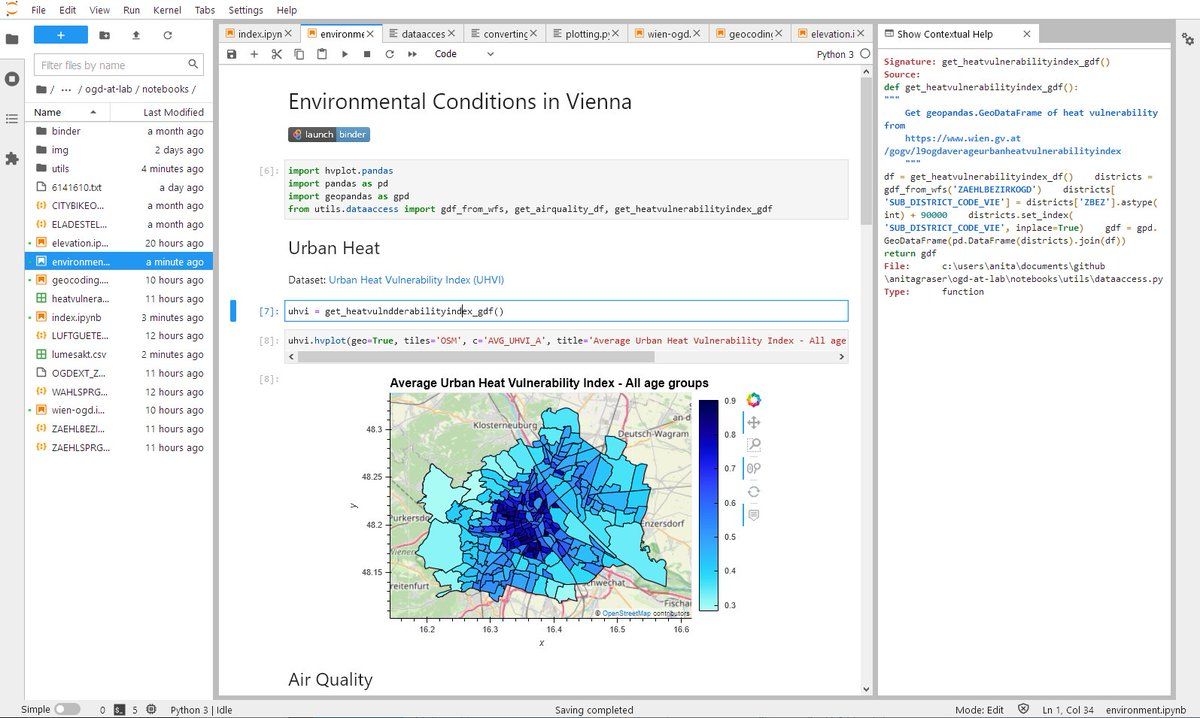Click the plot colorbar gradient
Screen dimensions: 1200x718
[x=708, y=505]
